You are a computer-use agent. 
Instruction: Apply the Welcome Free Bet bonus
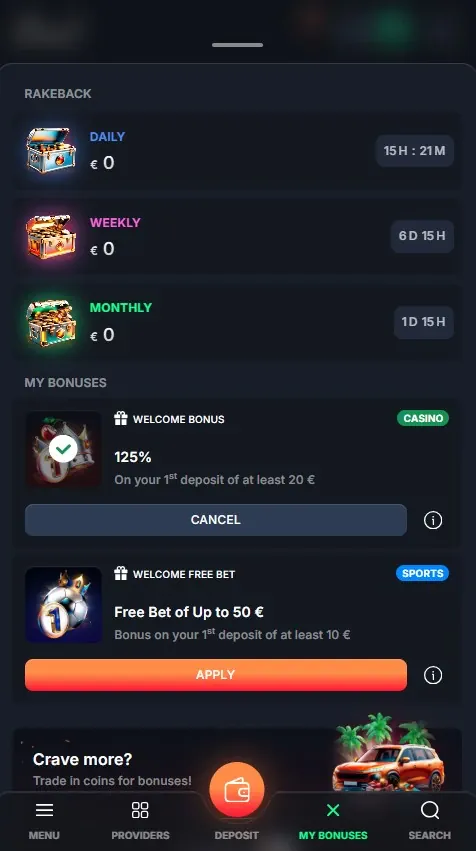tap(215, 675)
